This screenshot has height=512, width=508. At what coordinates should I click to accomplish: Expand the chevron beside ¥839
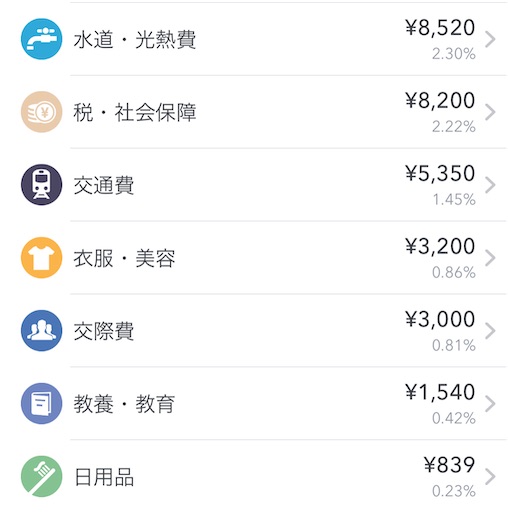490,477
